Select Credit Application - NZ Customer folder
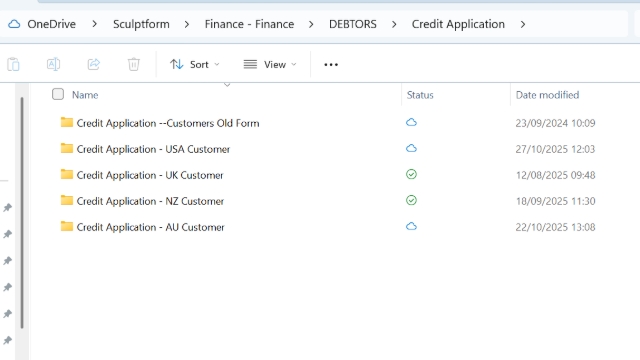The width and height of the screenshot is (640, 360). point(150,201)
